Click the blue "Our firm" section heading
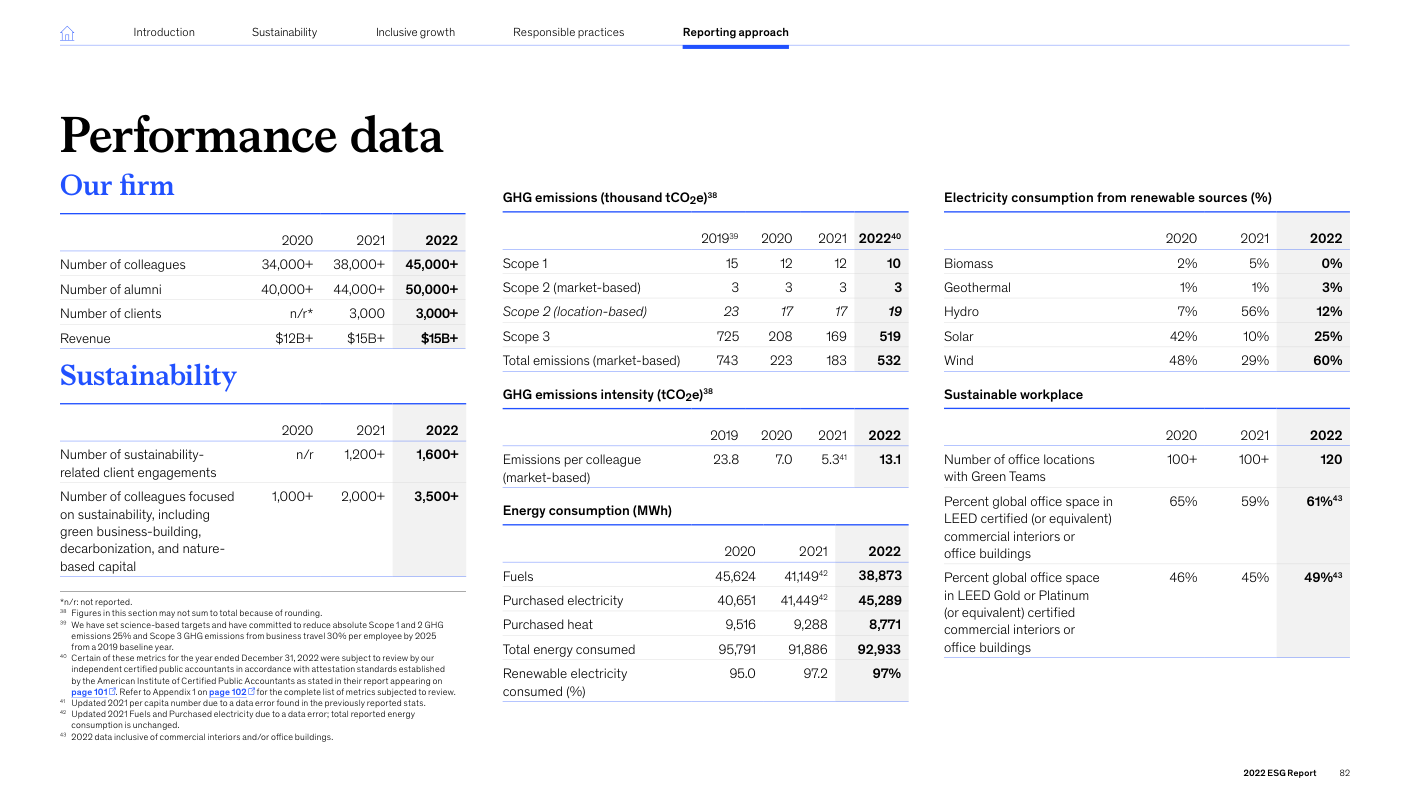This screenshot has height=794, width=1410. (x=117, y=186)
